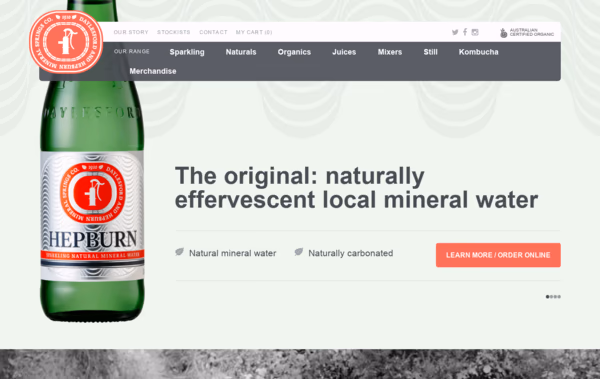
Task: Click the Australian Certified Organic badge
Action: (527, 33)
